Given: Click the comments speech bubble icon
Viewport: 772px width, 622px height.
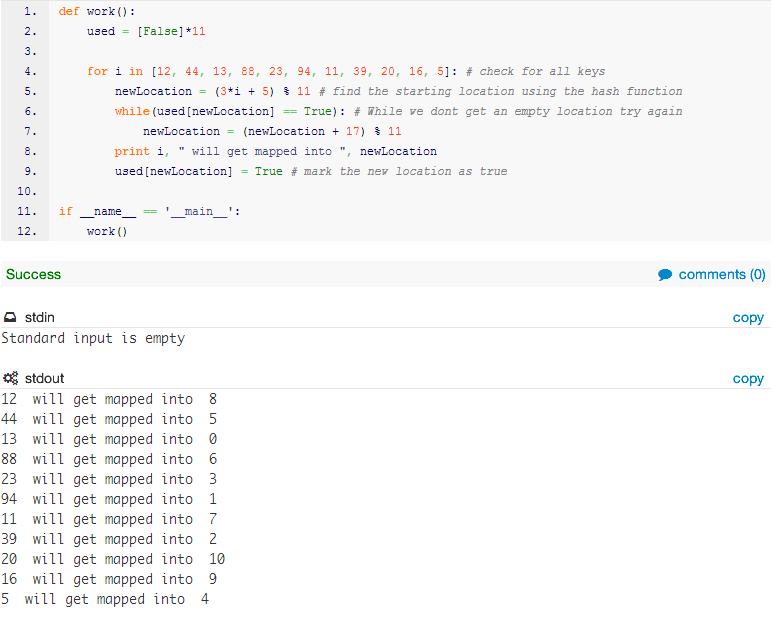Looking at the screenshot, I should [665, 275].
